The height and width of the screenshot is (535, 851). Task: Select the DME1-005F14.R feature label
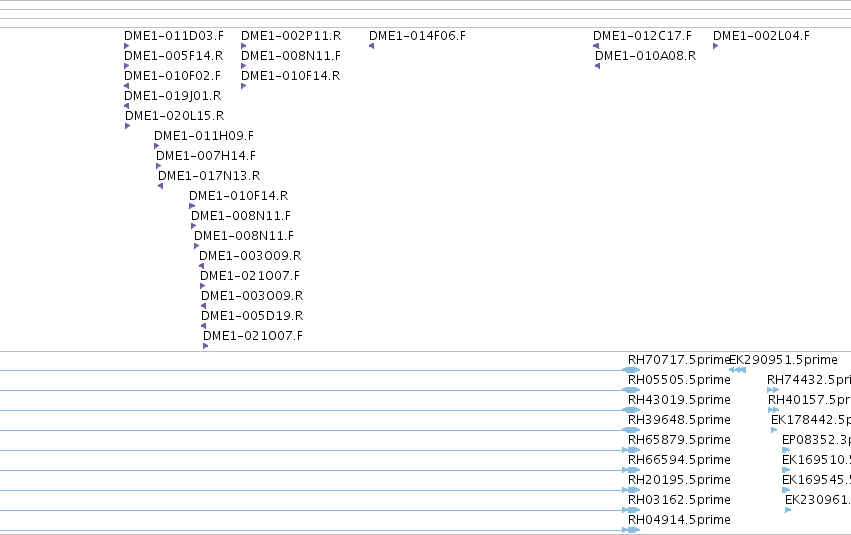point(174,56)
